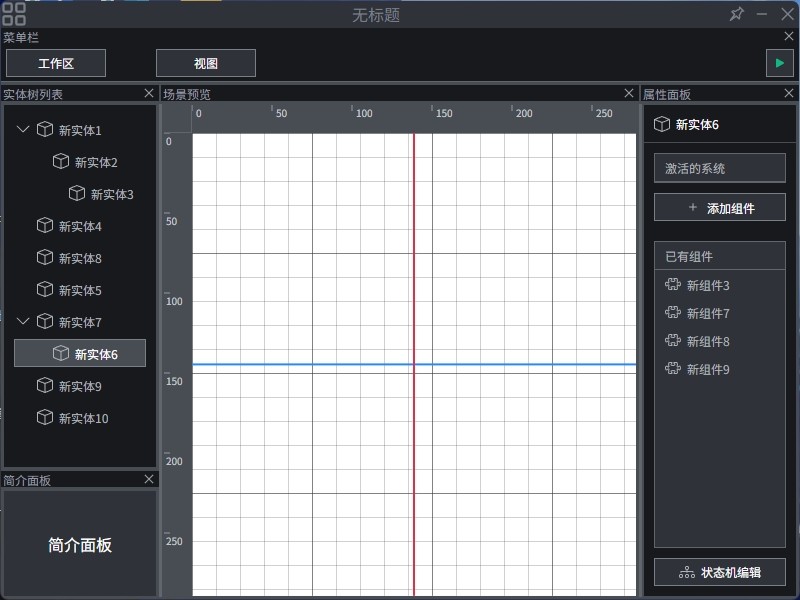This screenshot has width=800, height=600.
Task: Click the green play button
Action: (x=780, y=63)
